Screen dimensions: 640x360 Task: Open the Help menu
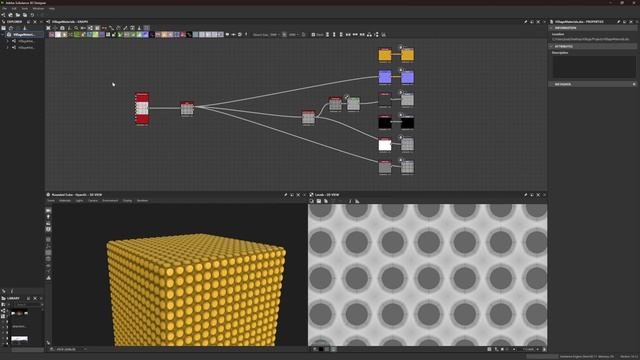coord(52,9)
